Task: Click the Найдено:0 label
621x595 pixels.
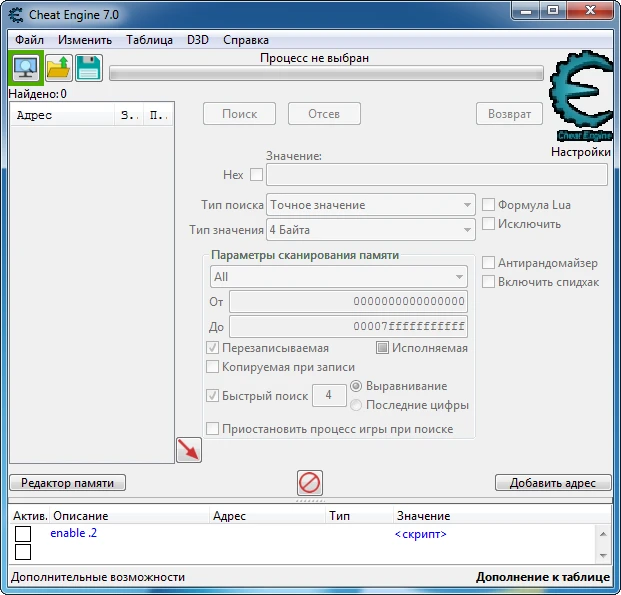Action: [38, 94]
